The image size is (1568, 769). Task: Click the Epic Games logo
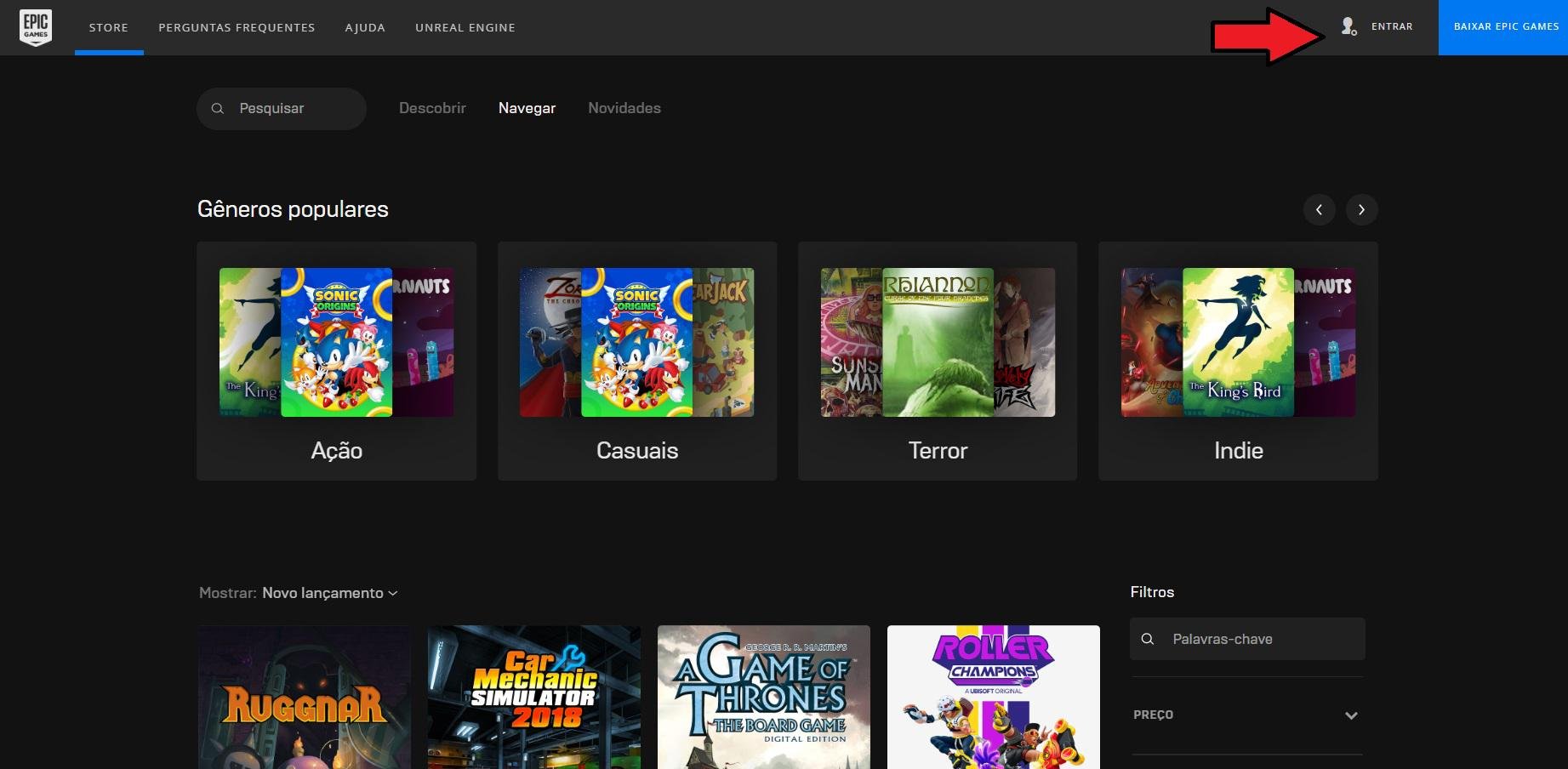pyautogui.click(x=36, y=27)
